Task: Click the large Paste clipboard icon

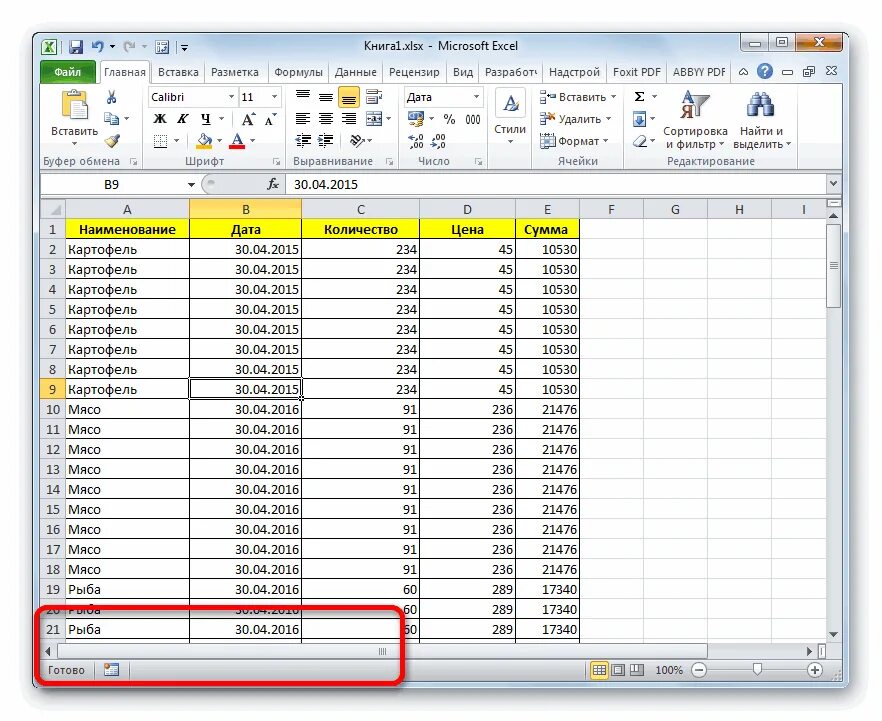Action: point(74,105)
